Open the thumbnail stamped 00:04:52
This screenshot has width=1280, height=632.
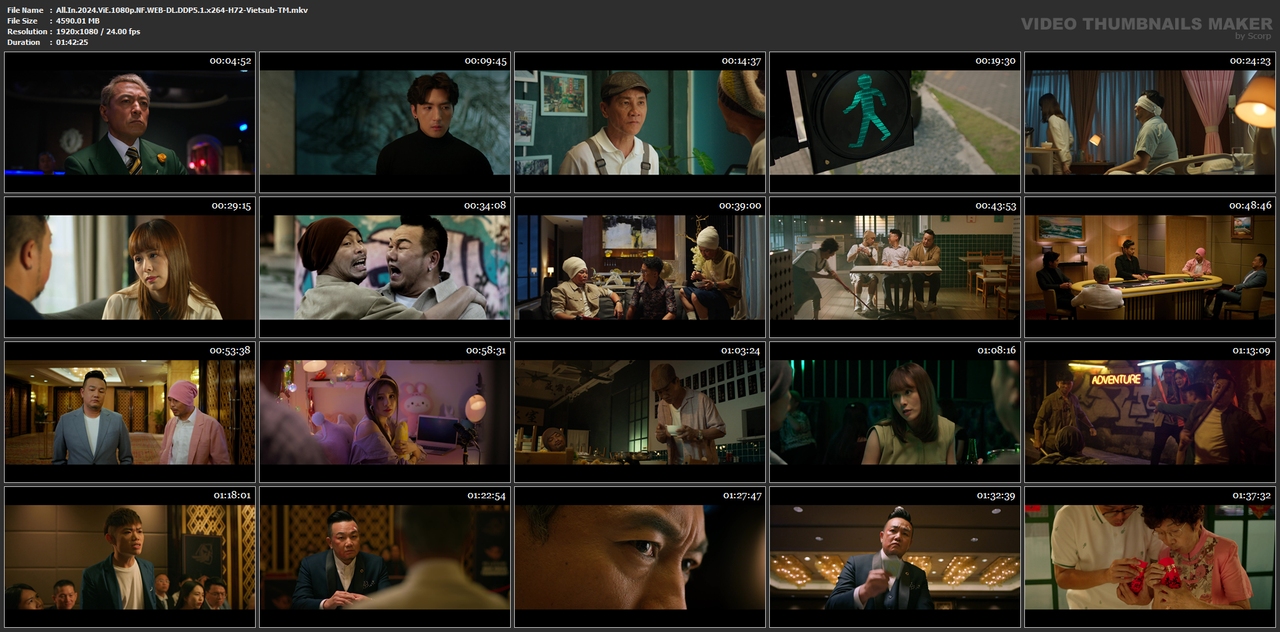(x=130, y=122)
